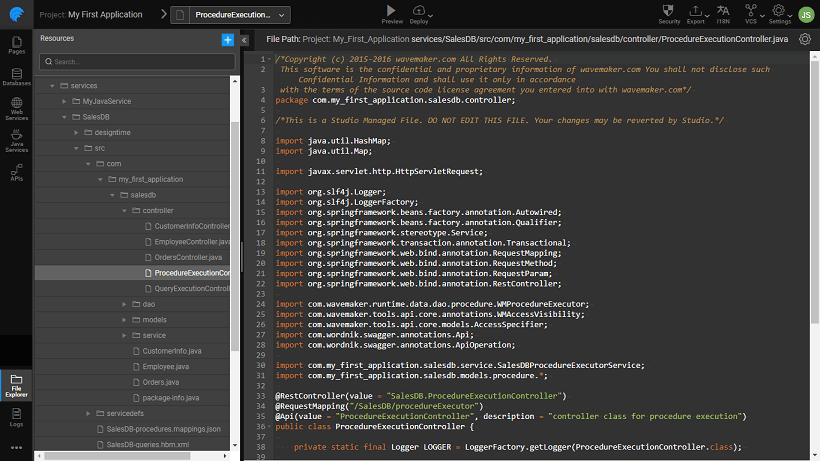The image size is (820, 461).
Task: Click the Resources search field
Action: pyautogui.click(x=135, y=62)
